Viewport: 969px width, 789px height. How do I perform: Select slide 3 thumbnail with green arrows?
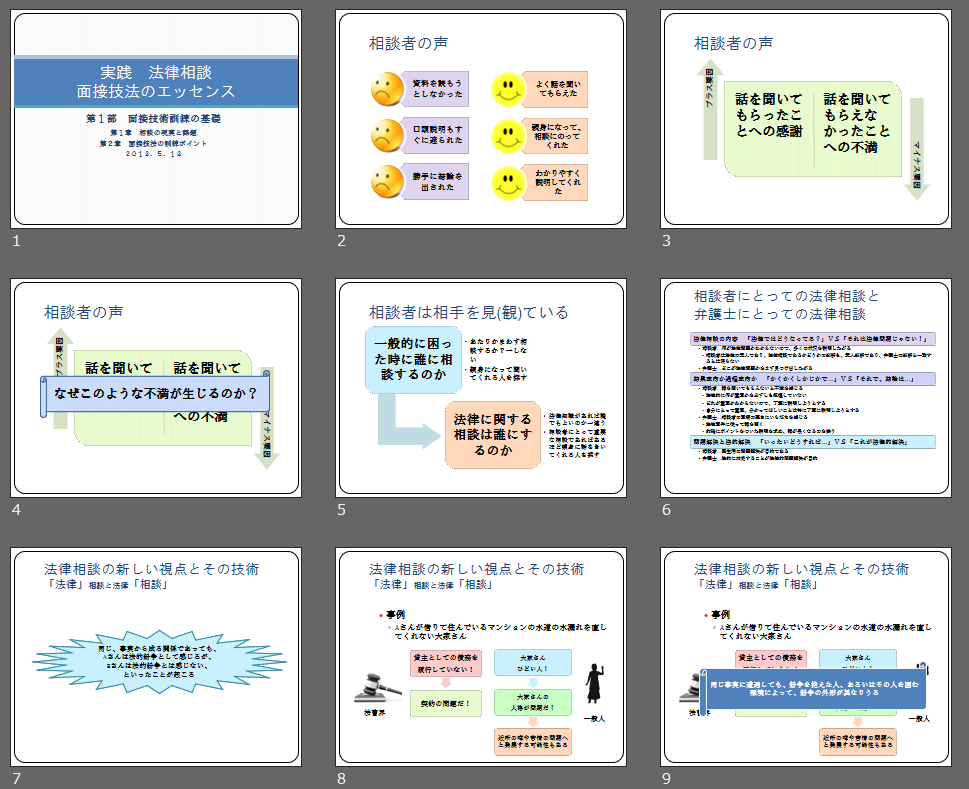tap(806, 119)
